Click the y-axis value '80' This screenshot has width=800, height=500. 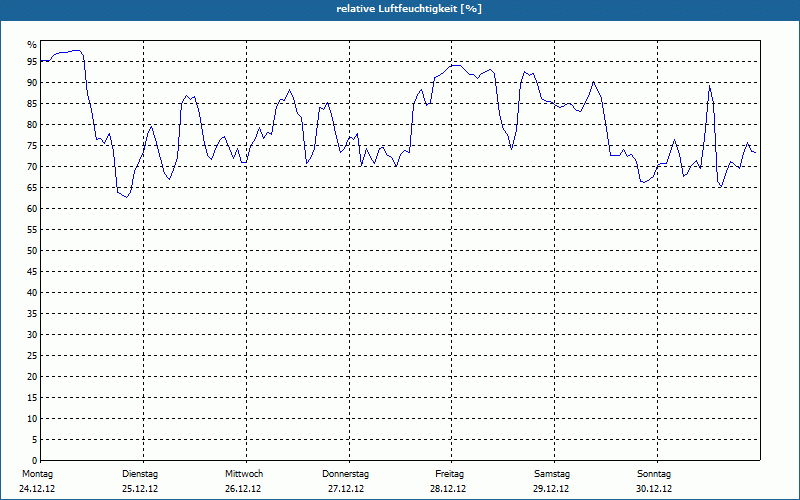[32, 124]
